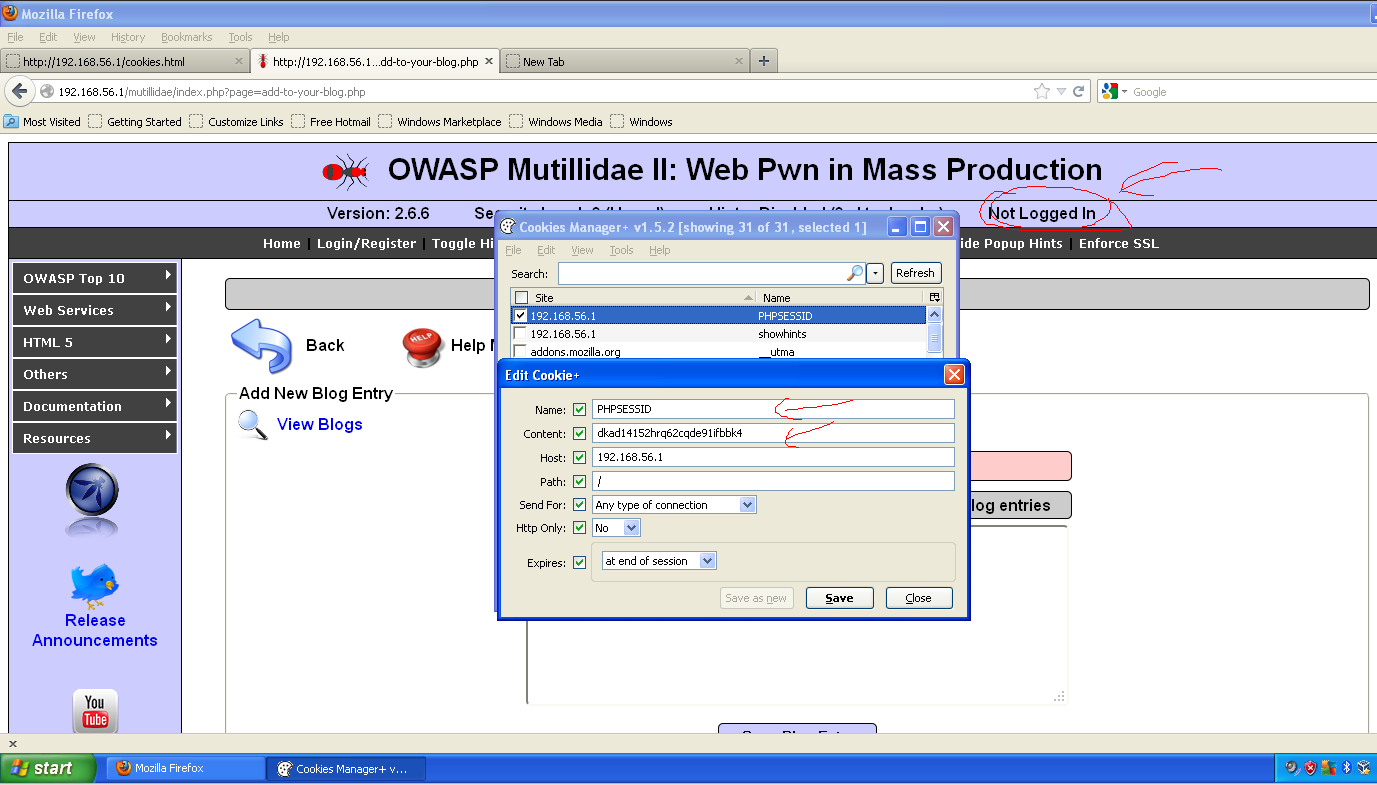Sort the cookie list by the Name column
The width and height of the screenshot is (1377, 785).
pyautogui.click(x=840, y=298)
